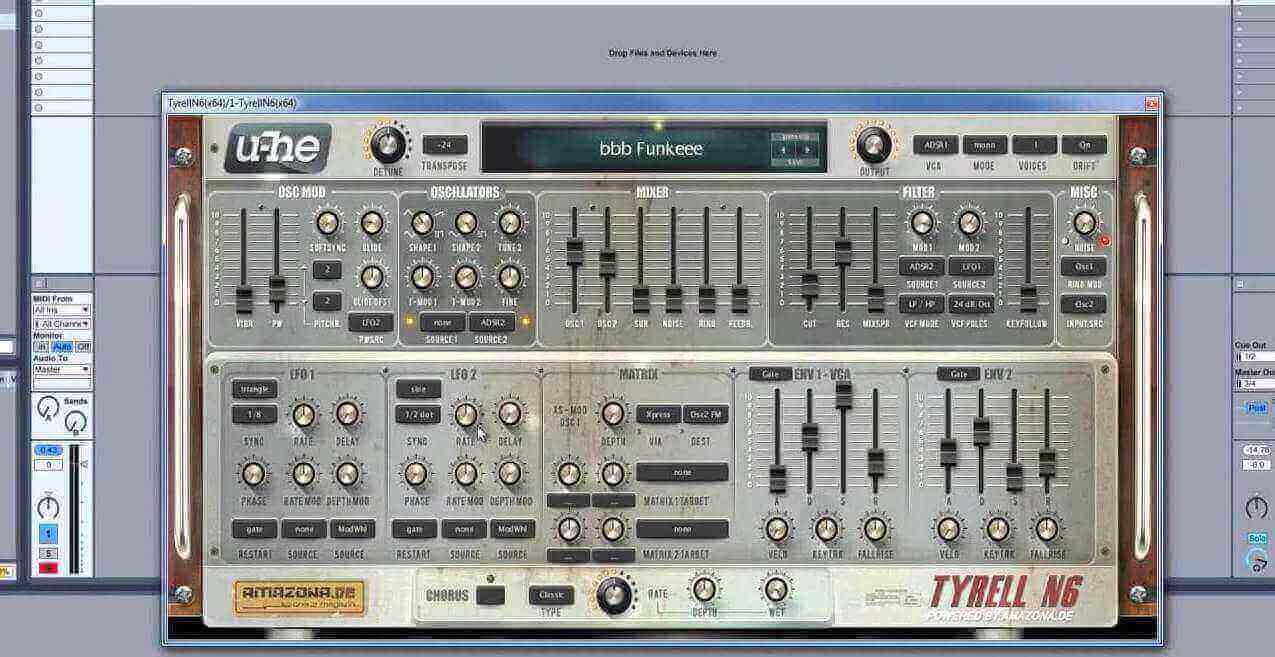1275x657 pixels.
Task: Click the LFO 2 RATE knob
Action: click(x=465, y=414)
